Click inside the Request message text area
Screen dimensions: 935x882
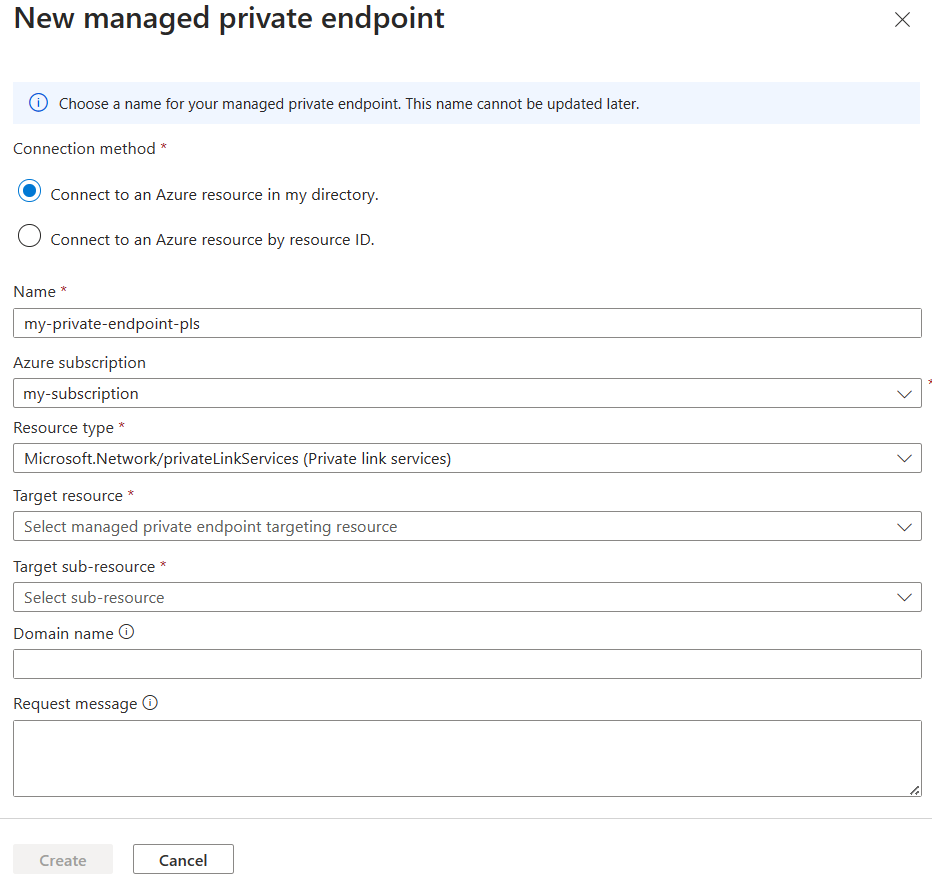[467, 758]
